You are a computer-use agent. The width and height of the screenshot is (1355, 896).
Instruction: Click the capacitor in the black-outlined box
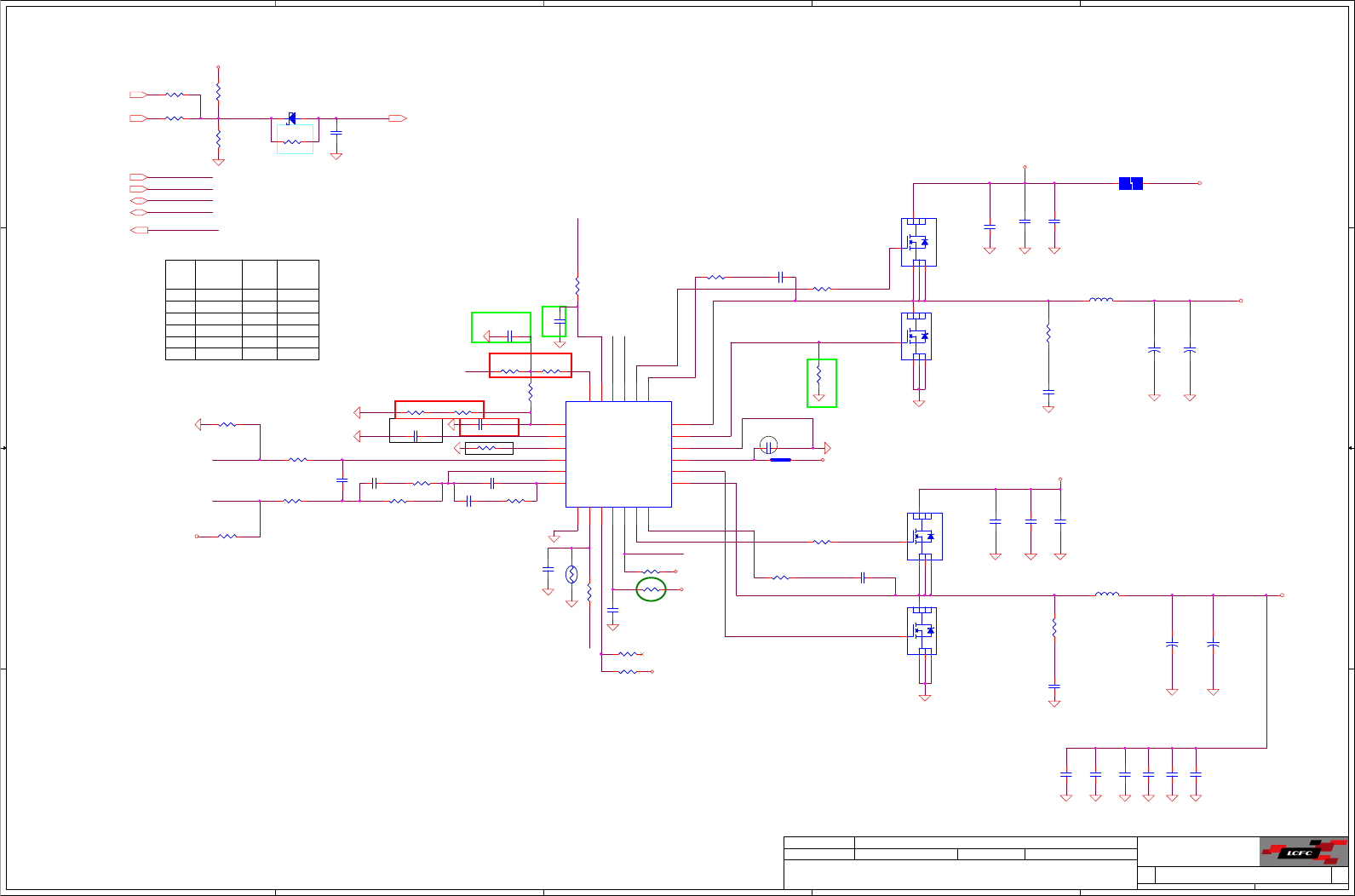(415, 436)
